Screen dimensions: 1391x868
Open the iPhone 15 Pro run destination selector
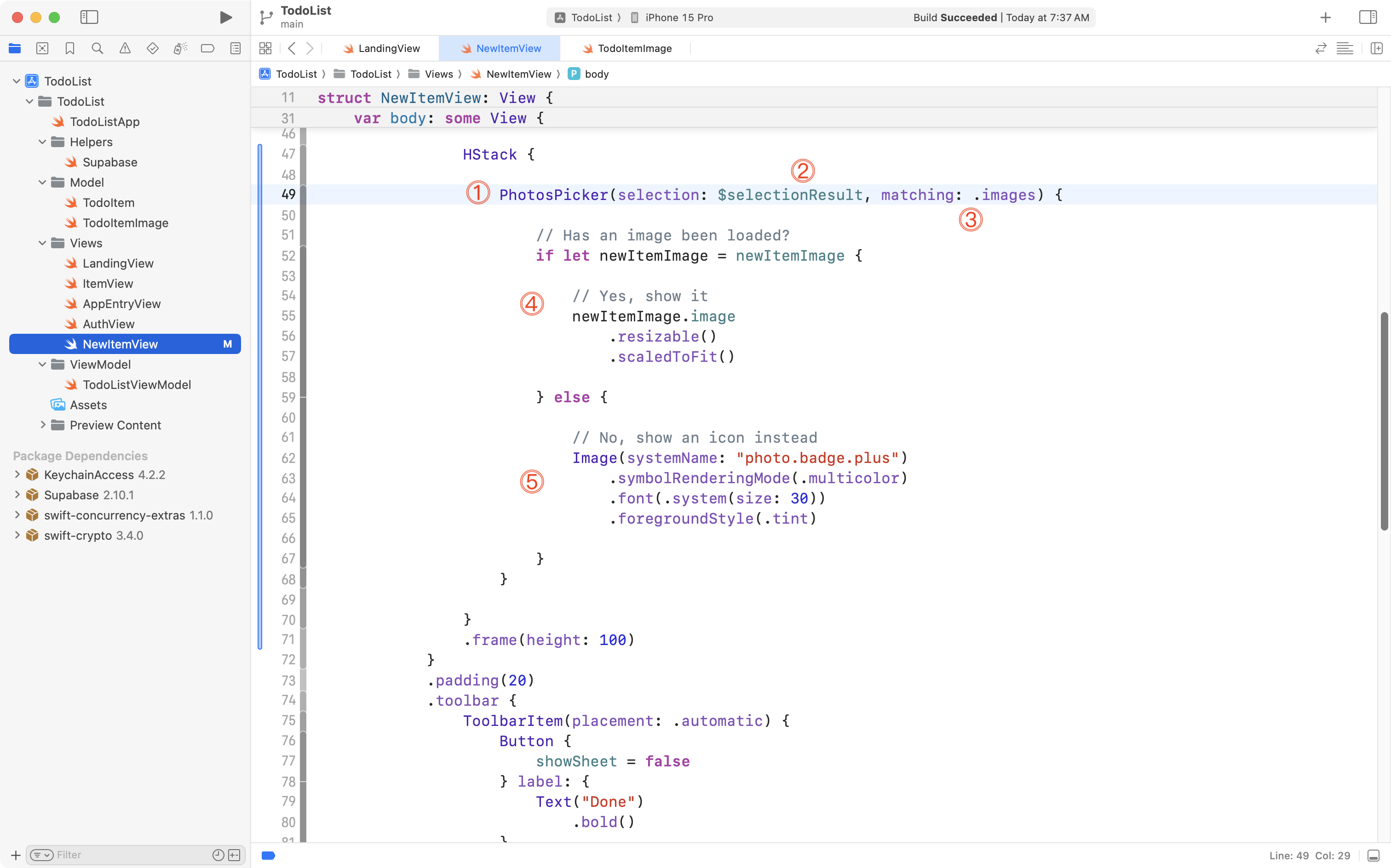[678, 17]
